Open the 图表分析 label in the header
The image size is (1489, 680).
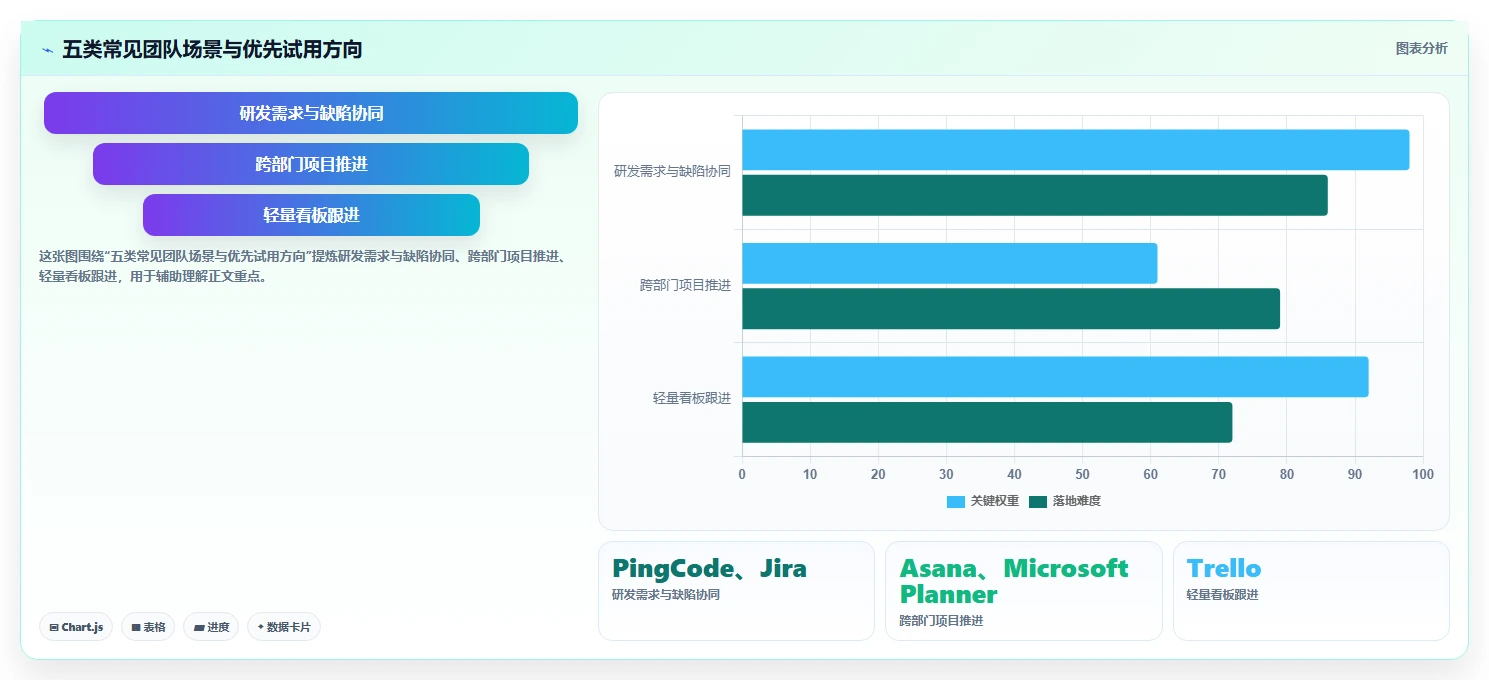click(x=1421, y=48)
